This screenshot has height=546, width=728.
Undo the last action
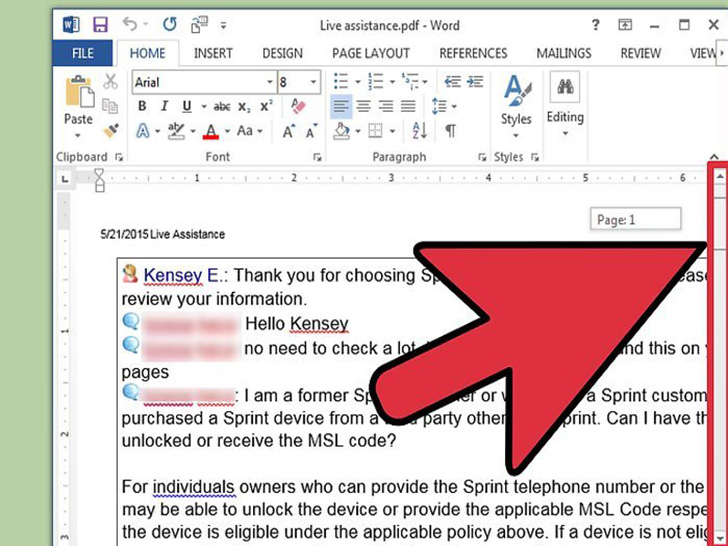130,24
